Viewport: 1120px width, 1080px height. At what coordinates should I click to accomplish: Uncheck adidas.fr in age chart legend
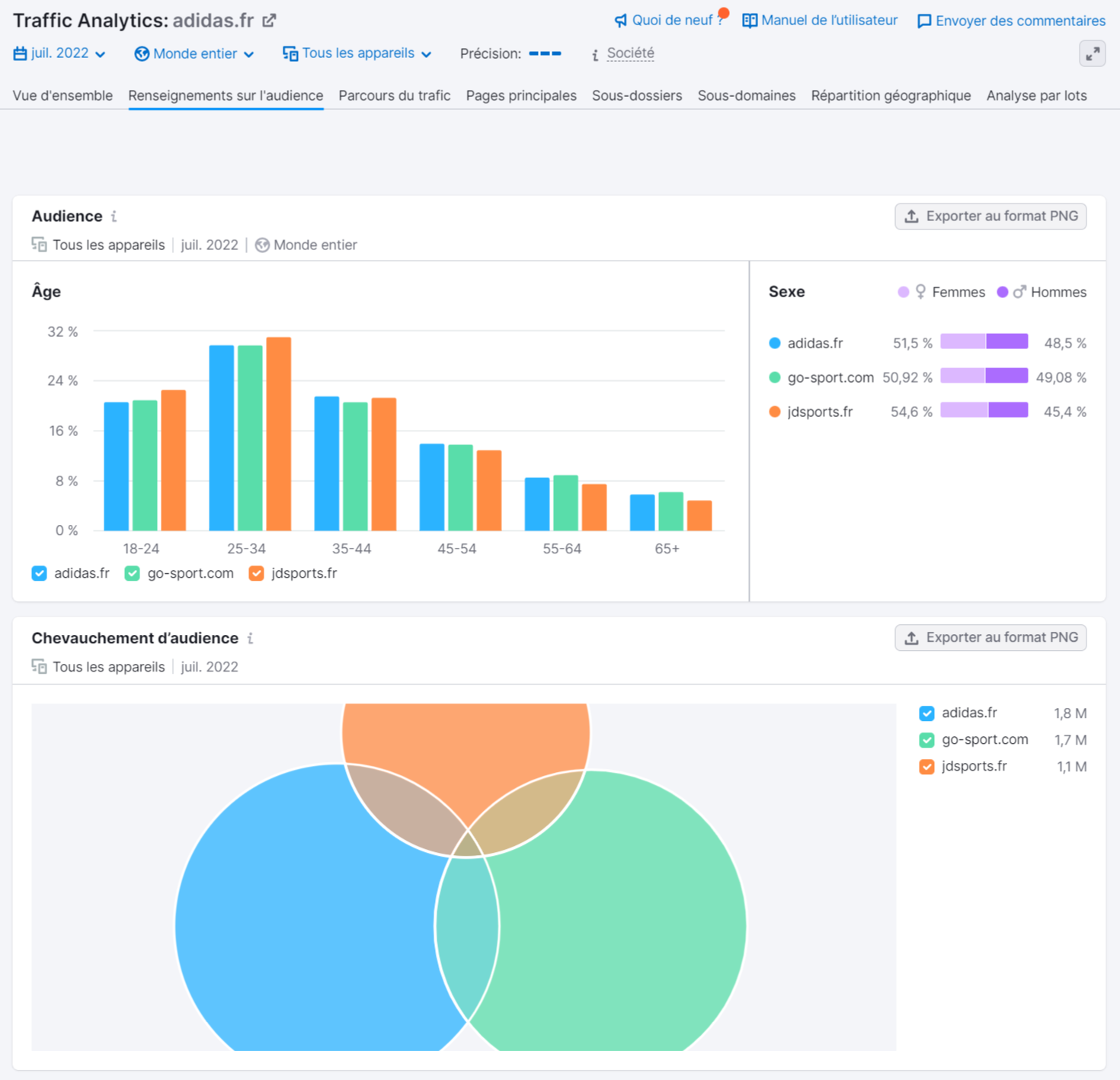click(x=39, y=573)
